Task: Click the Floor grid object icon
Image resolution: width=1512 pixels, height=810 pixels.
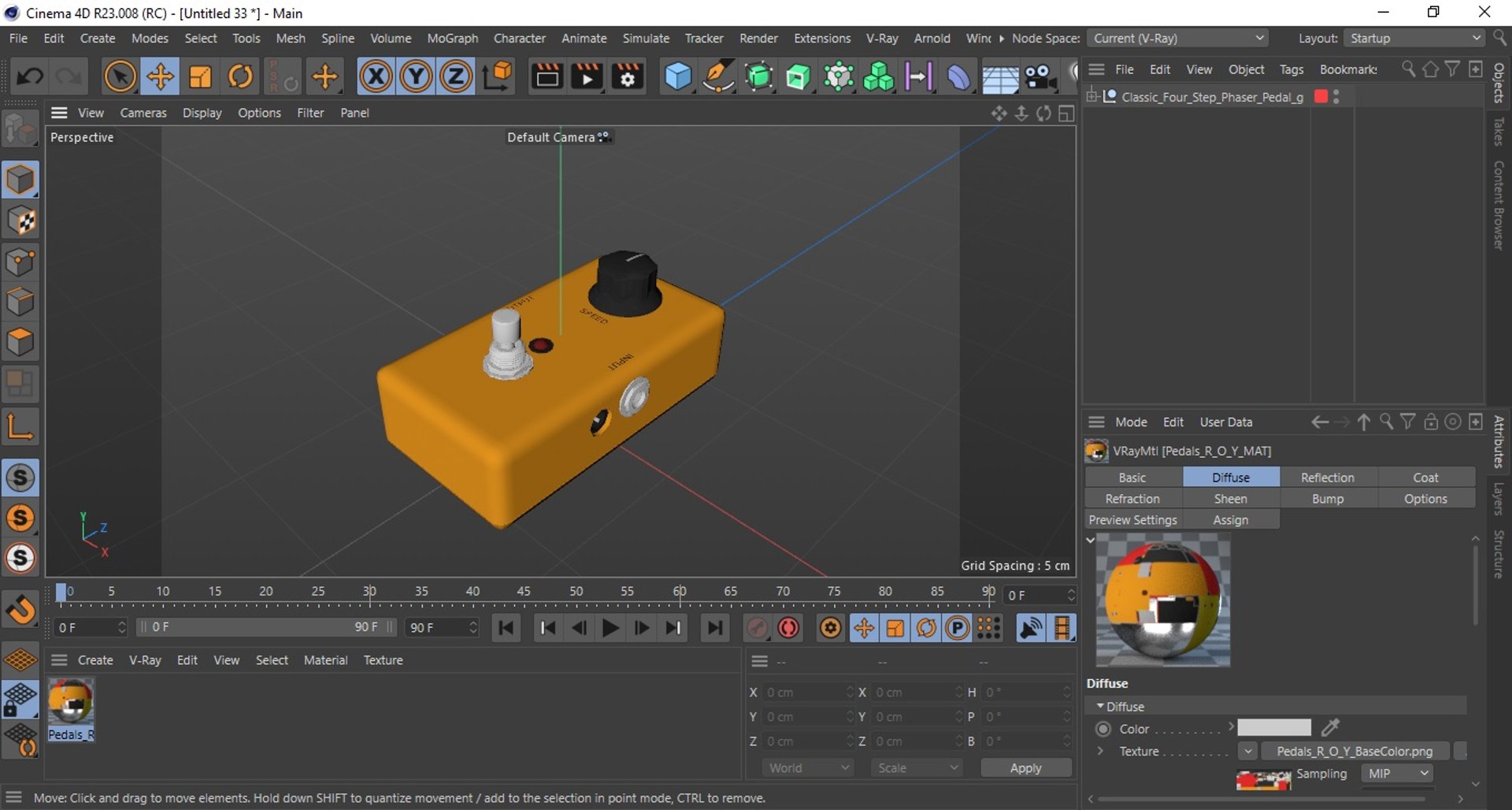Action: 1000,76
